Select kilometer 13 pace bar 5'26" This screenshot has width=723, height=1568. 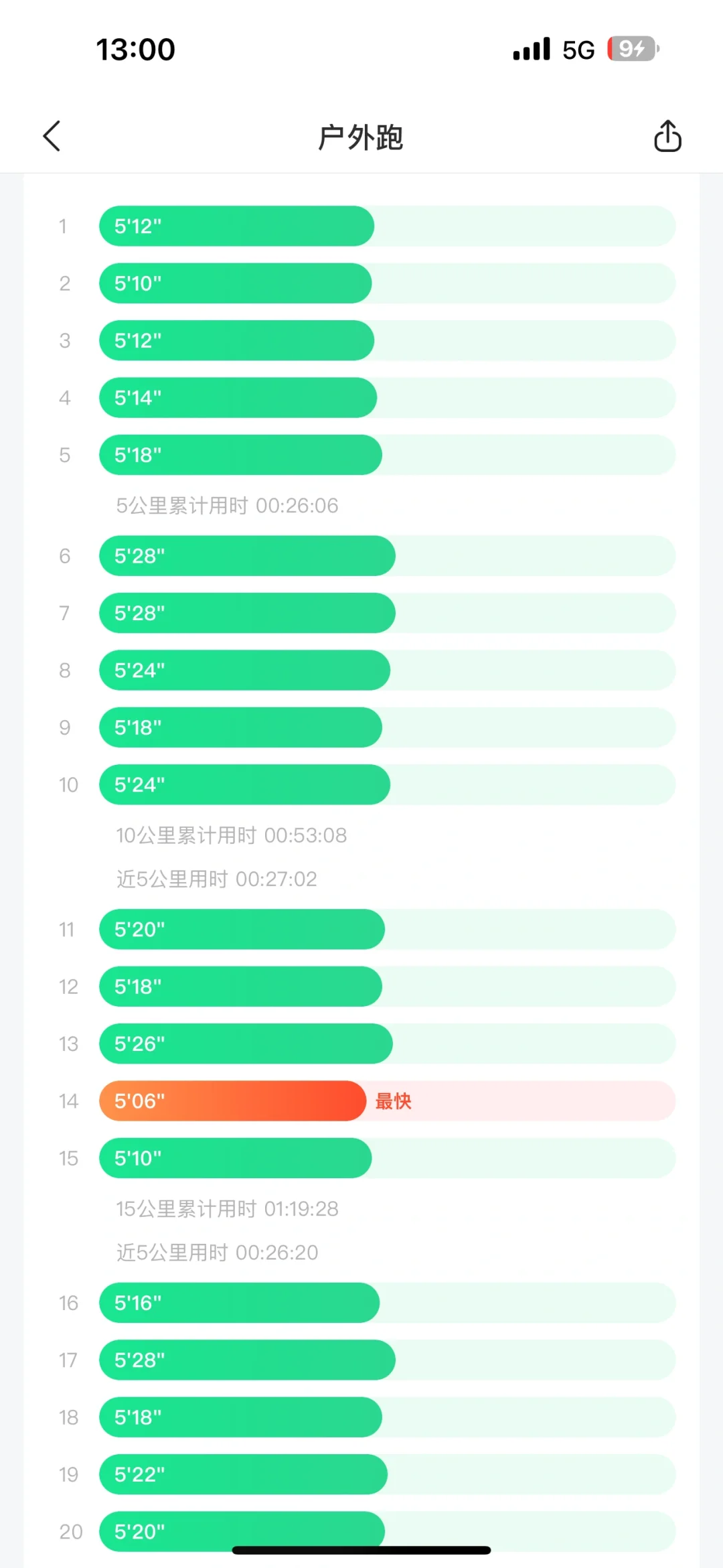click(246, 1044)
